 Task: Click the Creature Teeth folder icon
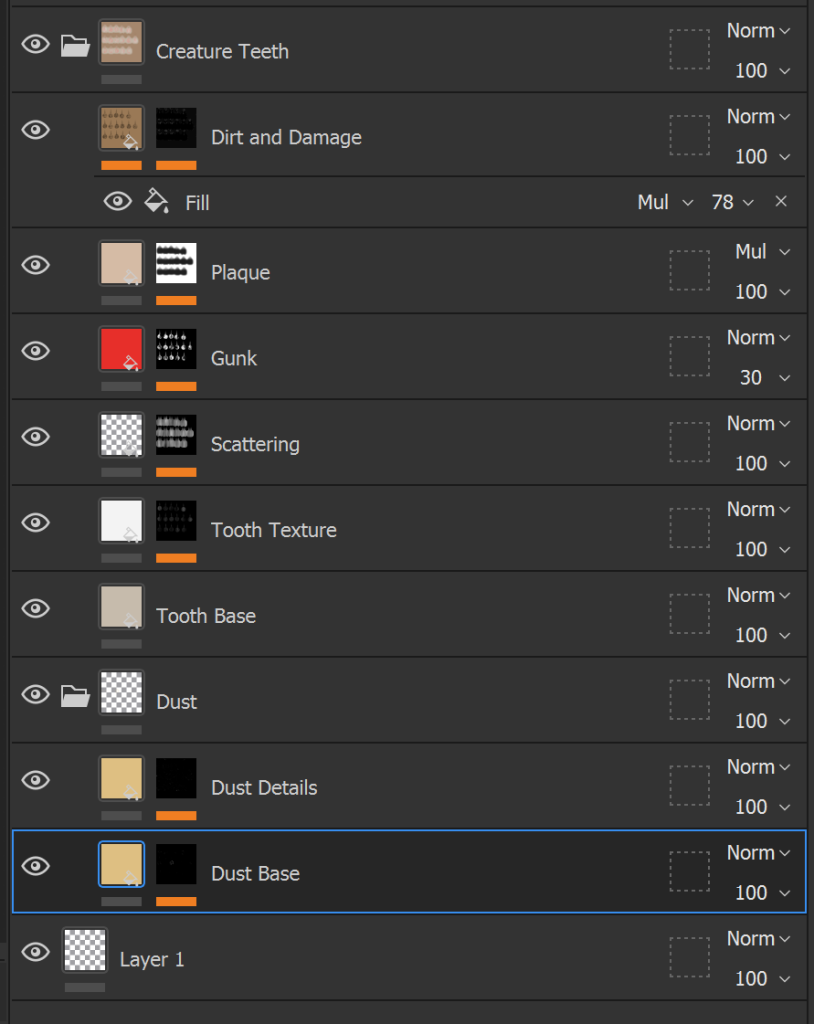tap(75, 46)
